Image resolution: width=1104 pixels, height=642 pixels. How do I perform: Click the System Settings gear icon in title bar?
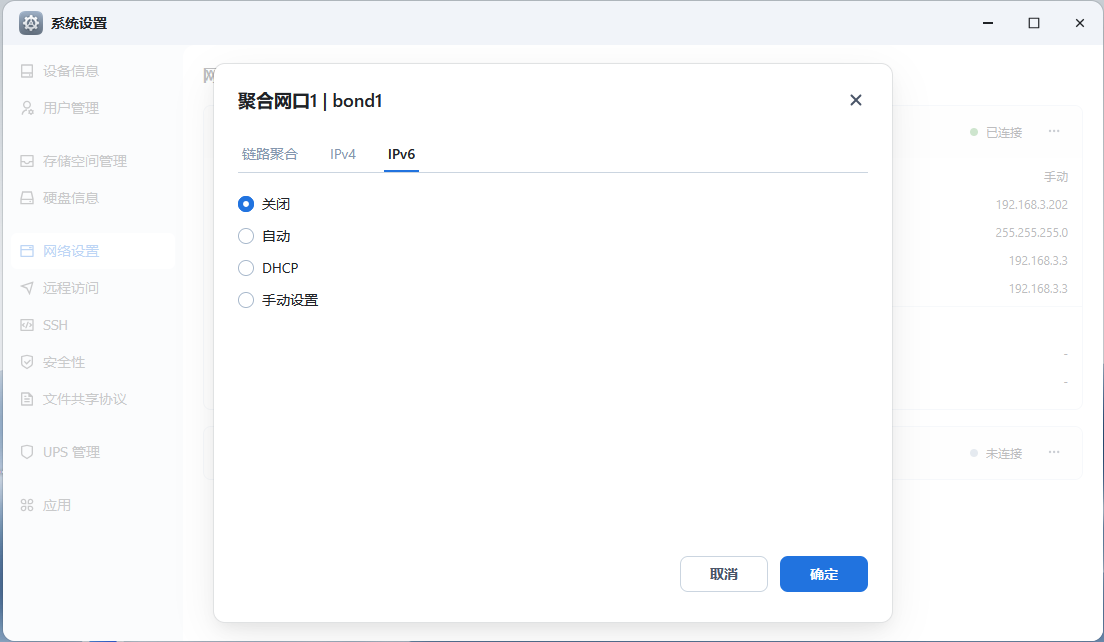[x=30, y=23]
